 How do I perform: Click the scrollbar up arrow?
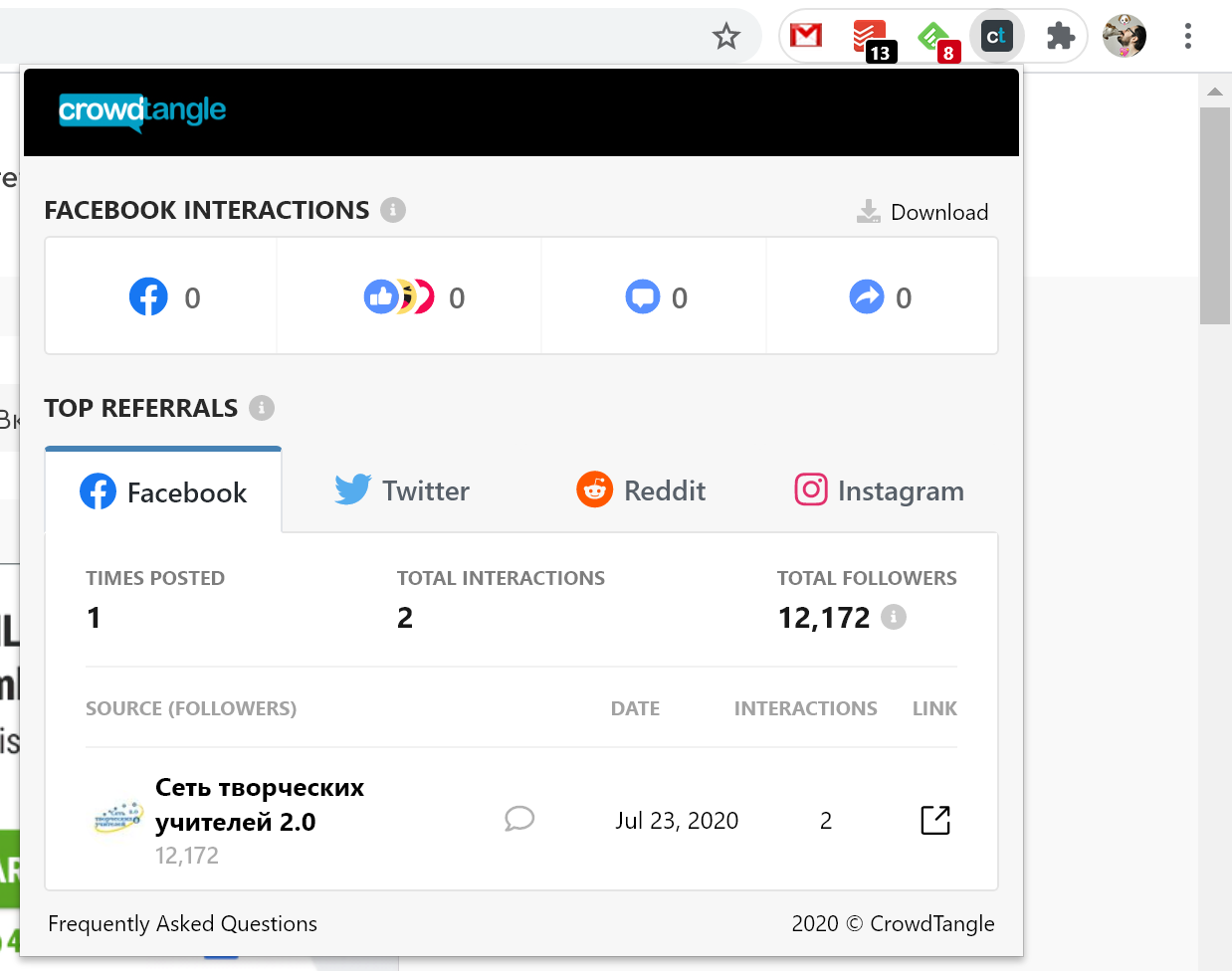click(x=1215, y=92)
